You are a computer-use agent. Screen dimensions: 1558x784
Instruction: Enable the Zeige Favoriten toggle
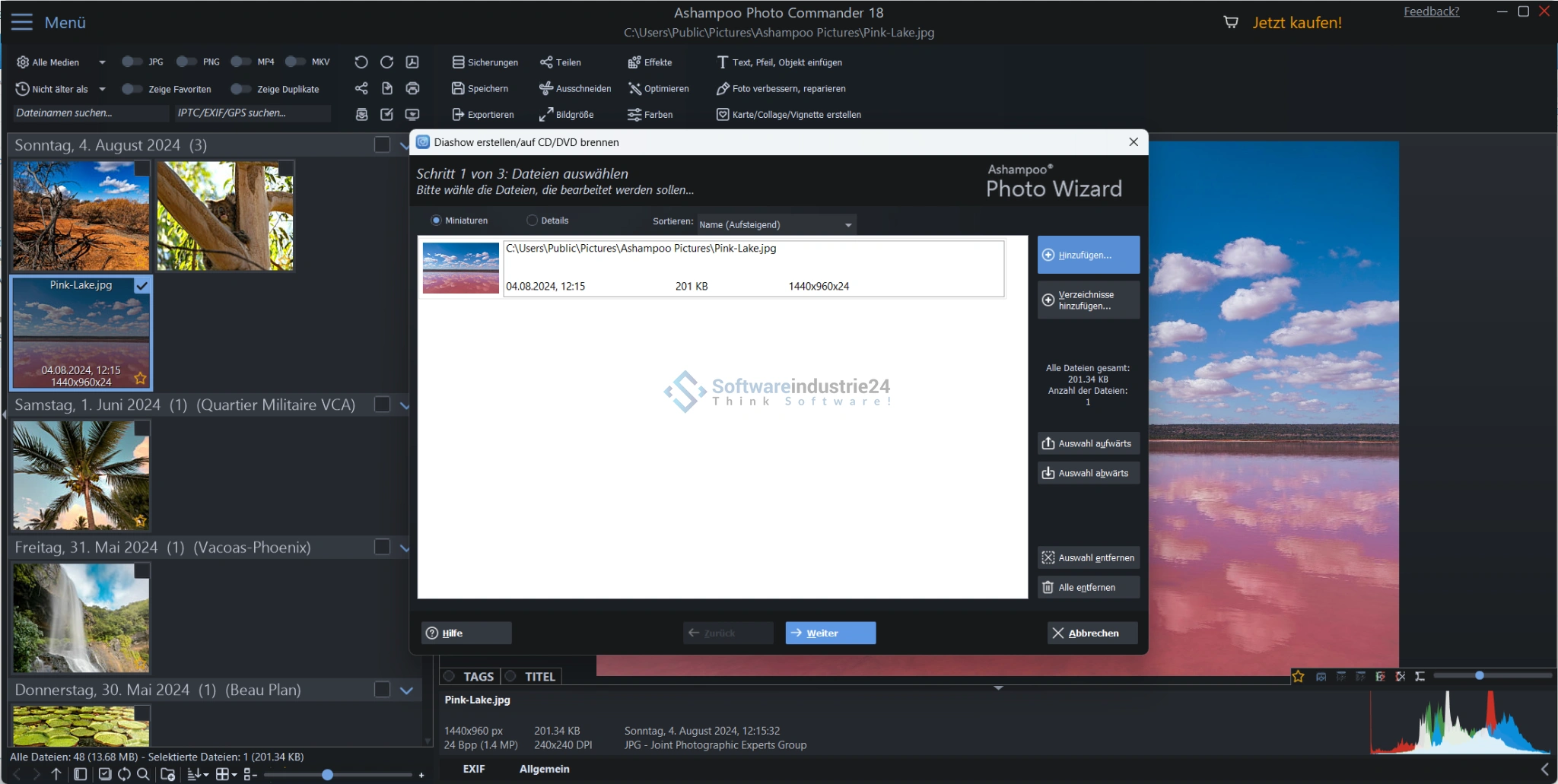pyautogui.click(x=132, y=89)
